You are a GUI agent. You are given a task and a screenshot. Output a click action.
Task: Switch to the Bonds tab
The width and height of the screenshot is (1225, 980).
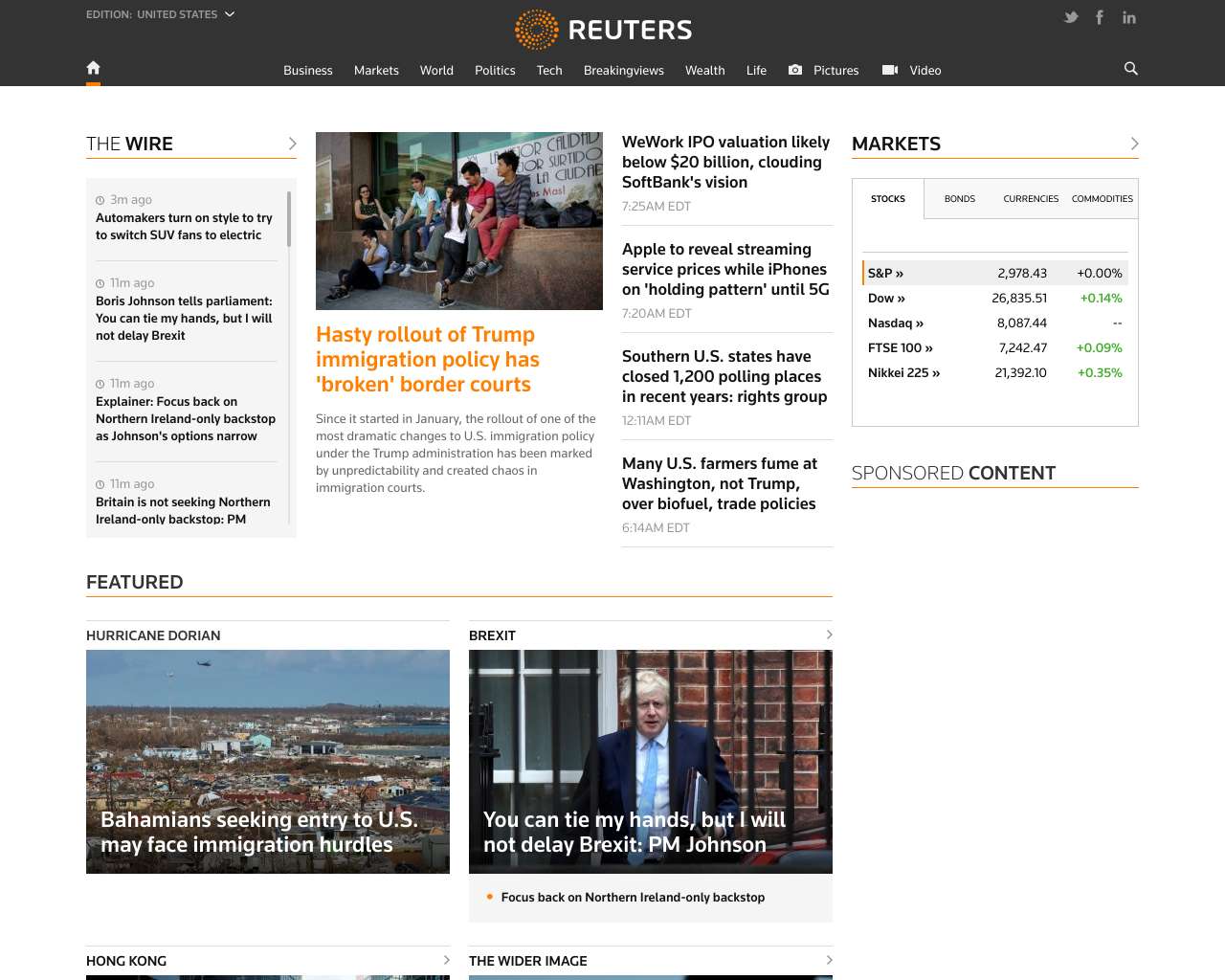click(960, 199)
